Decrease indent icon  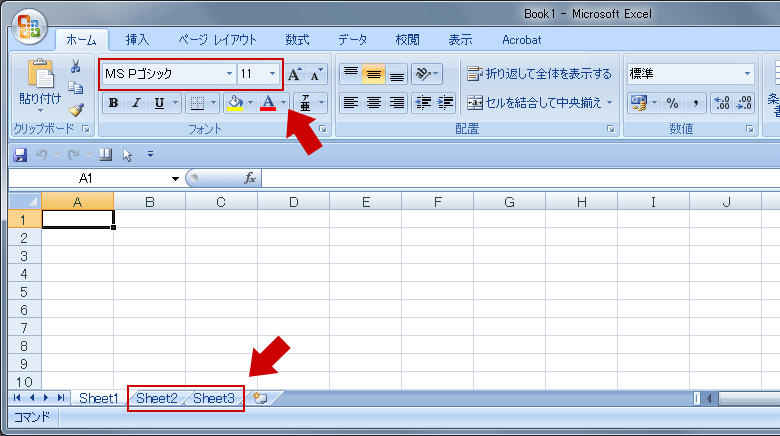click(x=423, y=103)
